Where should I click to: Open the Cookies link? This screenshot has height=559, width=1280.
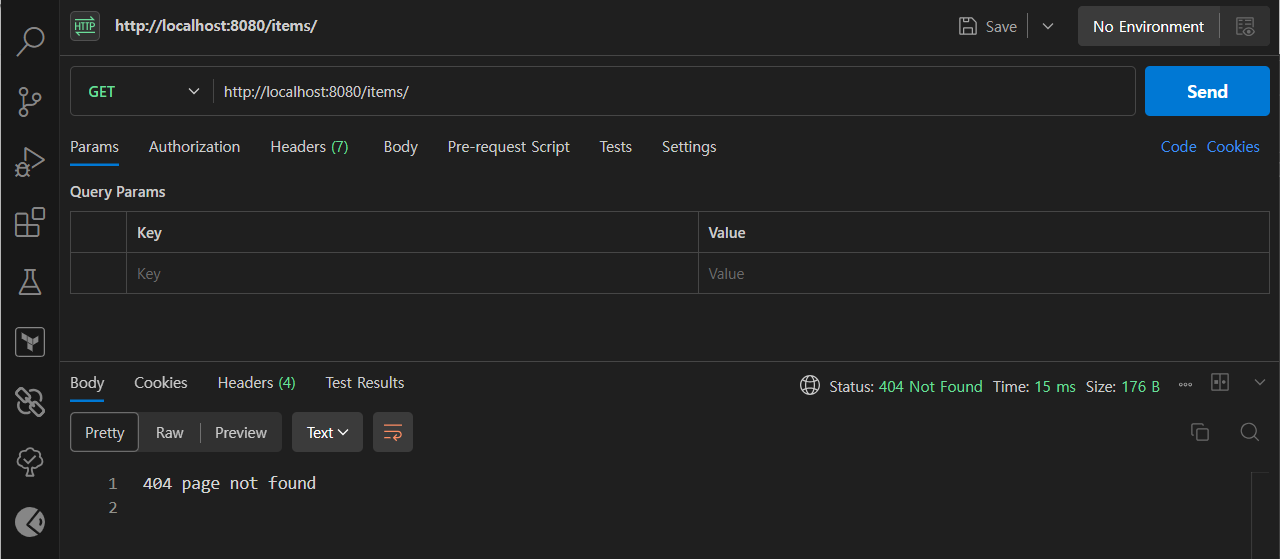click(x=1233, y=147)
